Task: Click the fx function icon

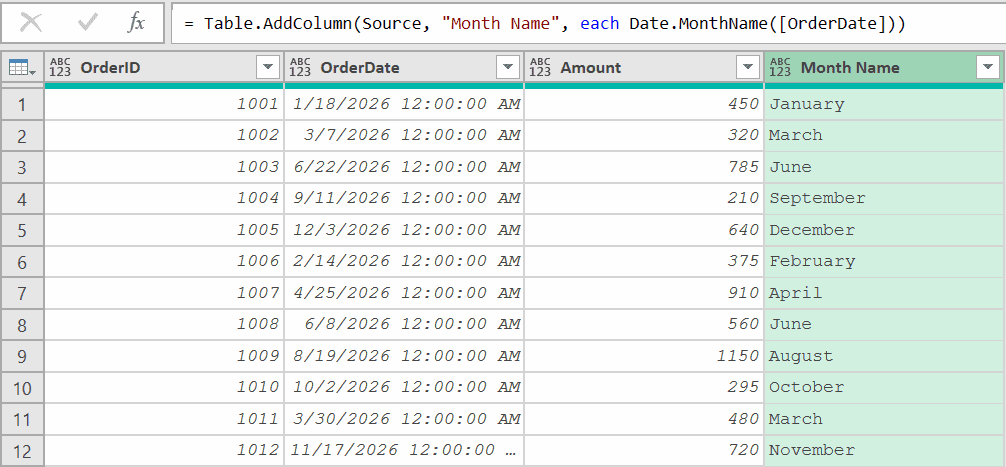Action: coord(136,23)
